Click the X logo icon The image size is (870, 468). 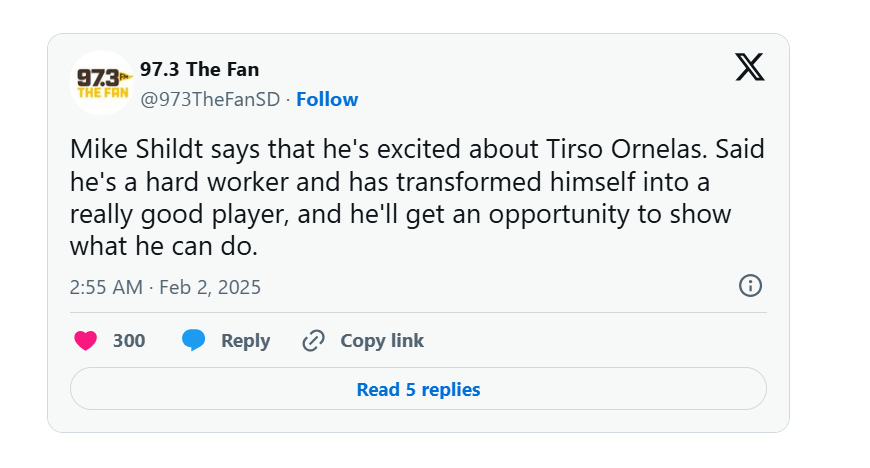tap(750, 67)
